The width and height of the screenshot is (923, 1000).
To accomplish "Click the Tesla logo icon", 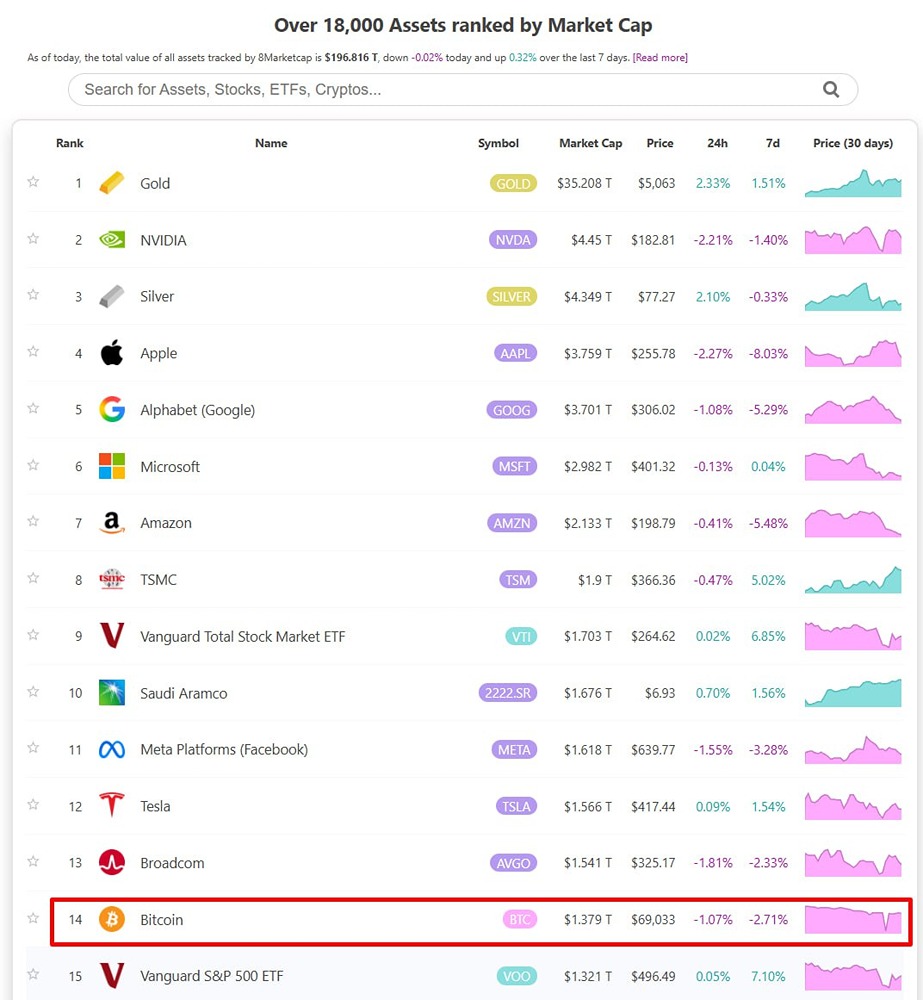I will click(x=112, y=805).
